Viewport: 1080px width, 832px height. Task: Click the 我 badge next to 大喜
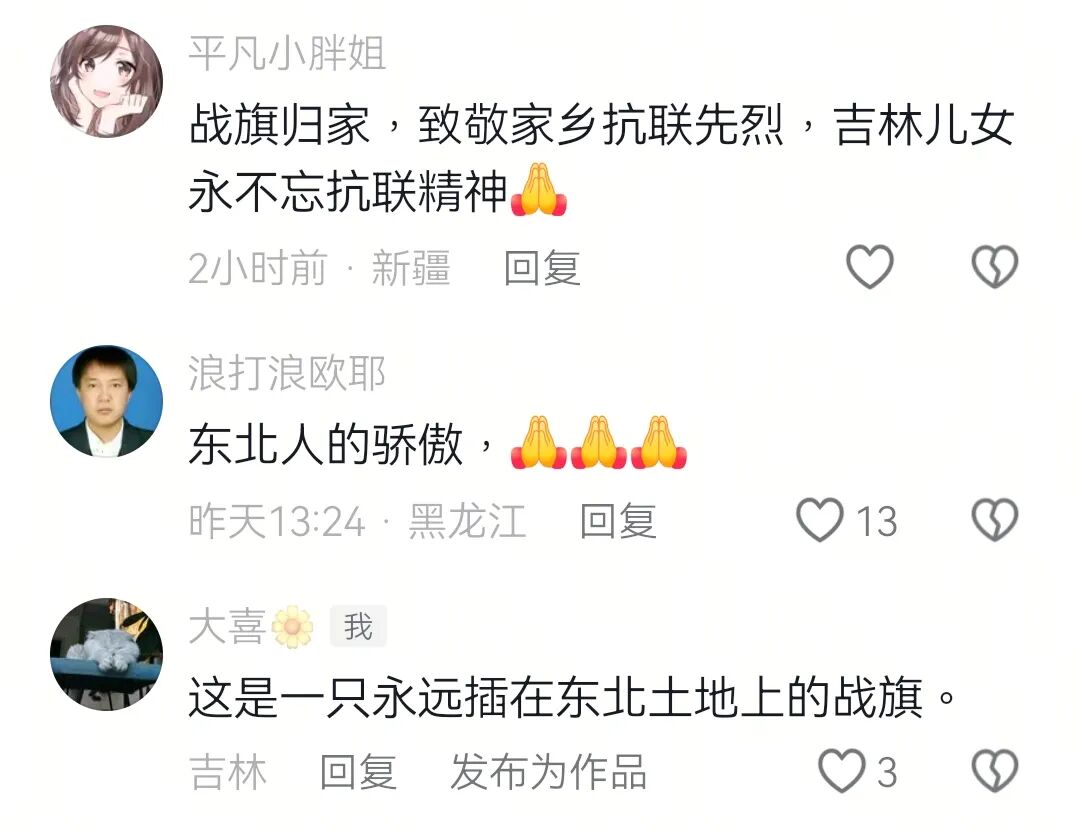358,627
